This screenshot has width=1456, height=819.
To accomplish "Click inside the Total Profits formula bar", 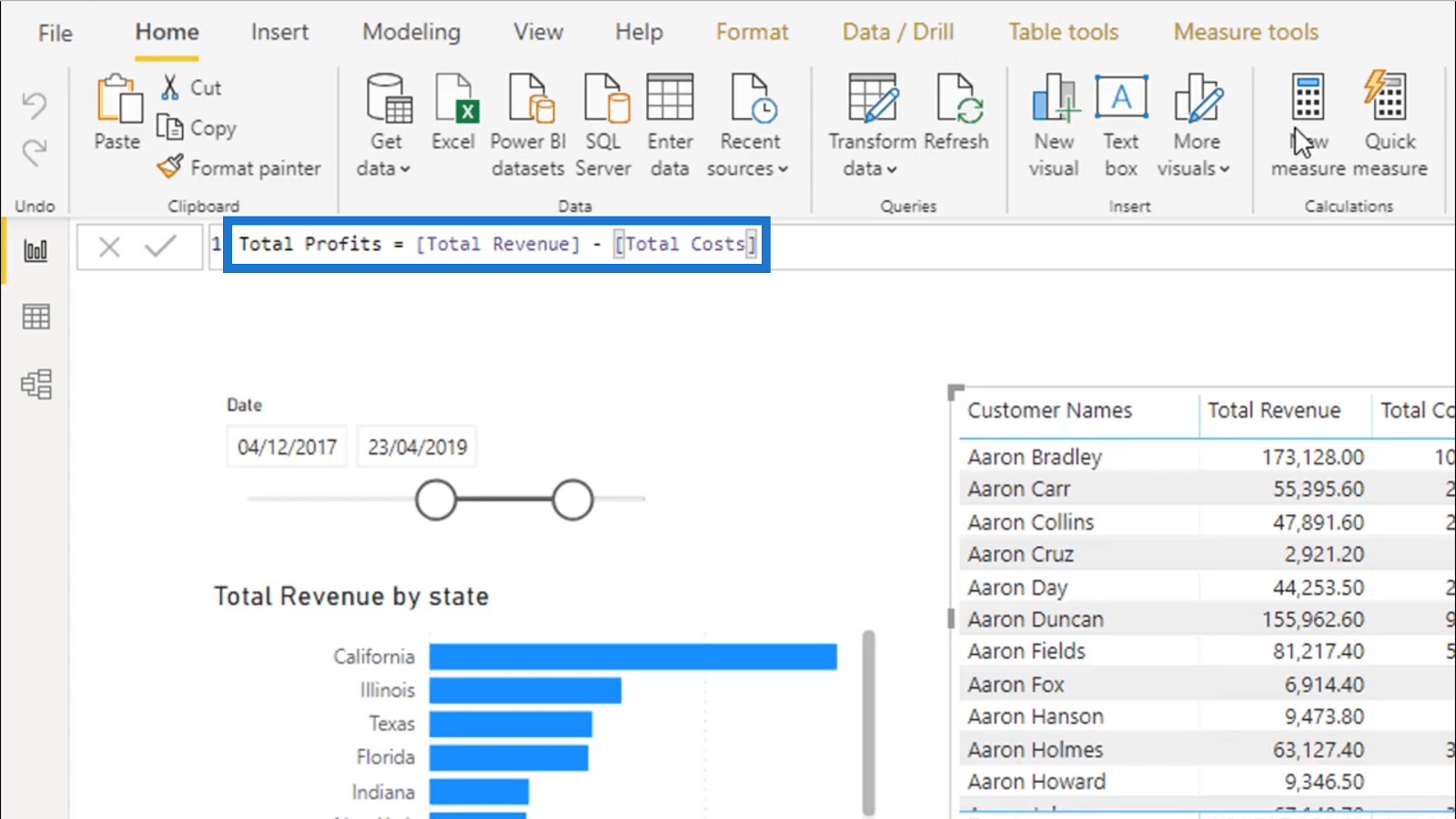I will tap(497, 244).
